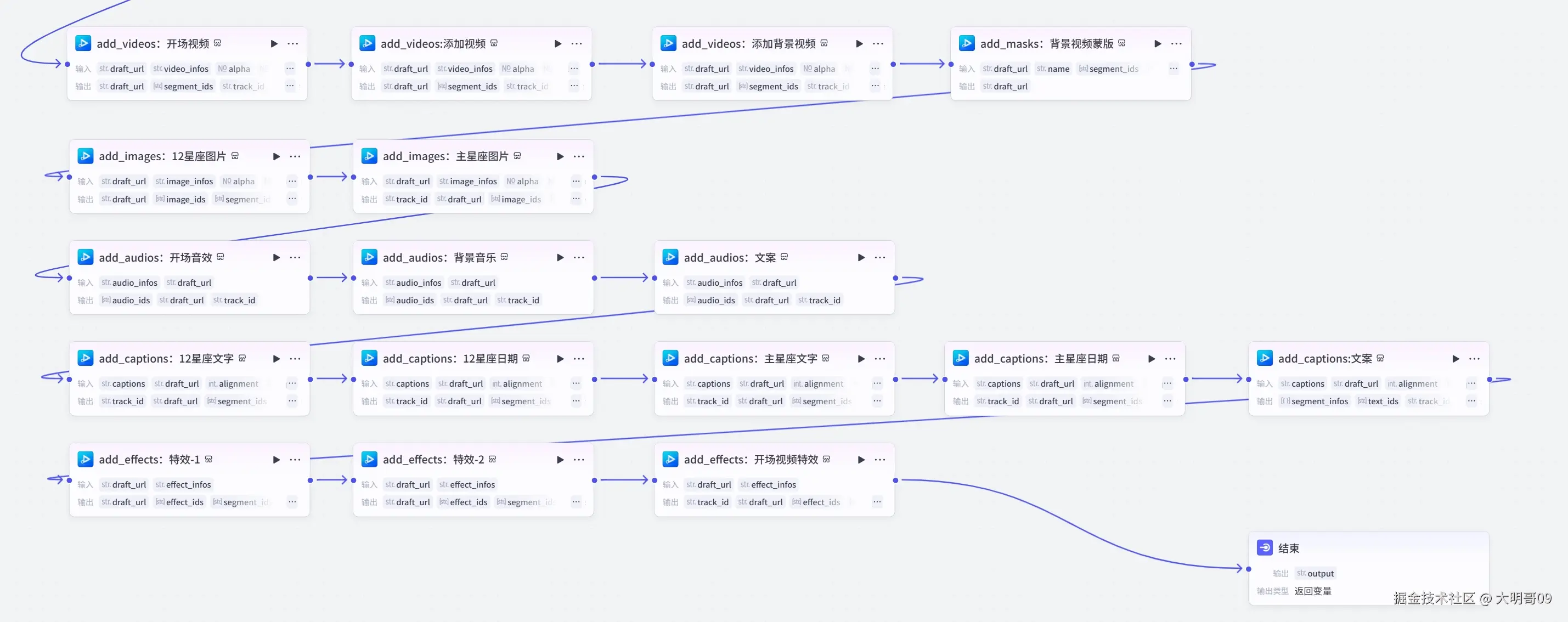This screenshot has width=1568, height=622.
Task: Run the add_effects 开场视频特效 node
Action: (861, 460)
